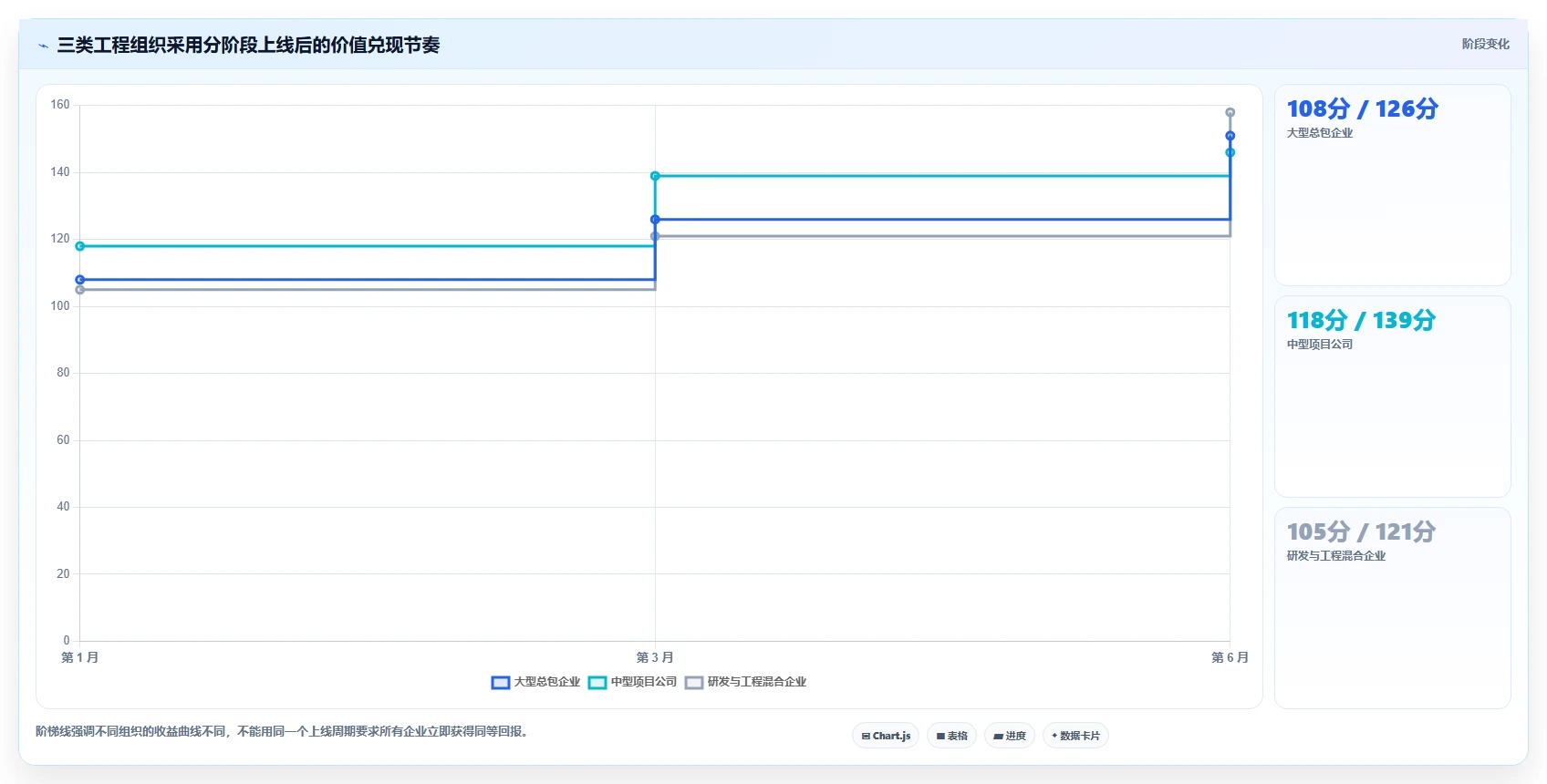Click the 第 1 月 axis label
This screenshot has height=784, width=1547.
click(80, 657)
